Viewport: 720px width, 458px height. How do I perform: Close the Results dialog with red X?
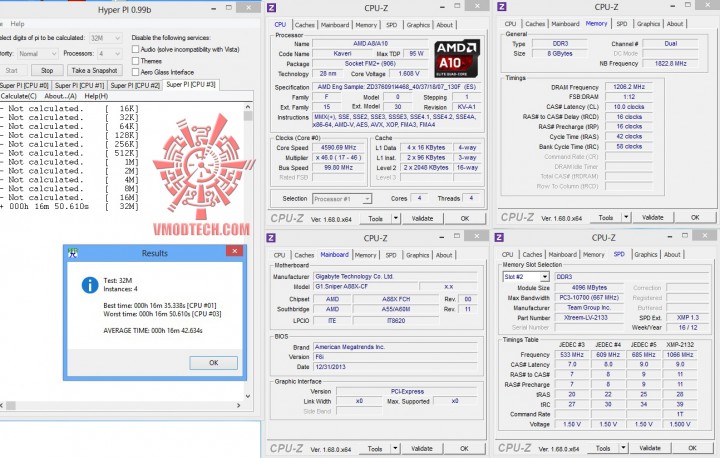point(235,251)
